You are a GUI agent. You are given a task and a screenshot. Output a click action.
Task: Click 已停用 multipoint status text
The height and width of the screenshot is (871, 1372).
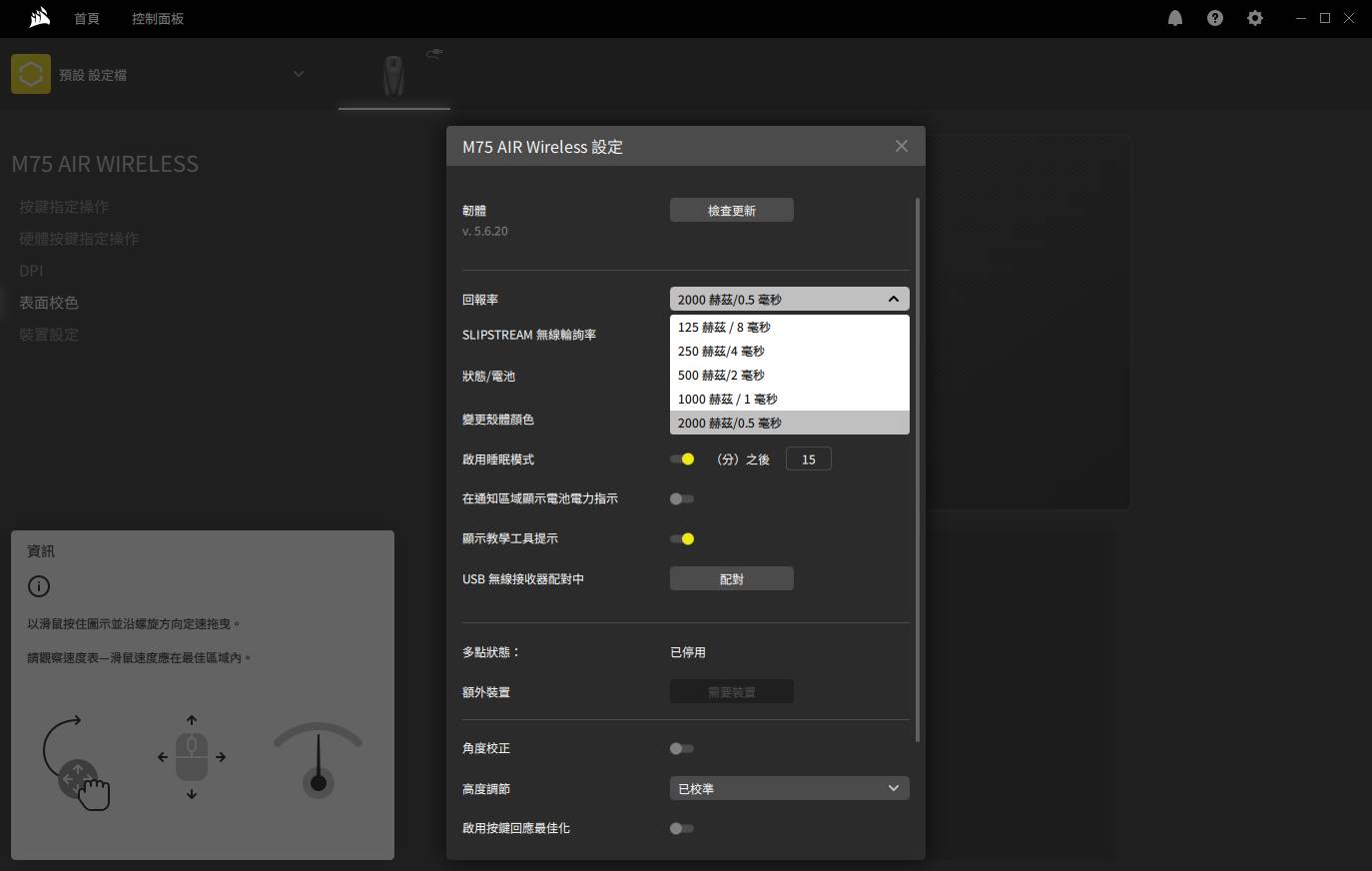[688, 652]
